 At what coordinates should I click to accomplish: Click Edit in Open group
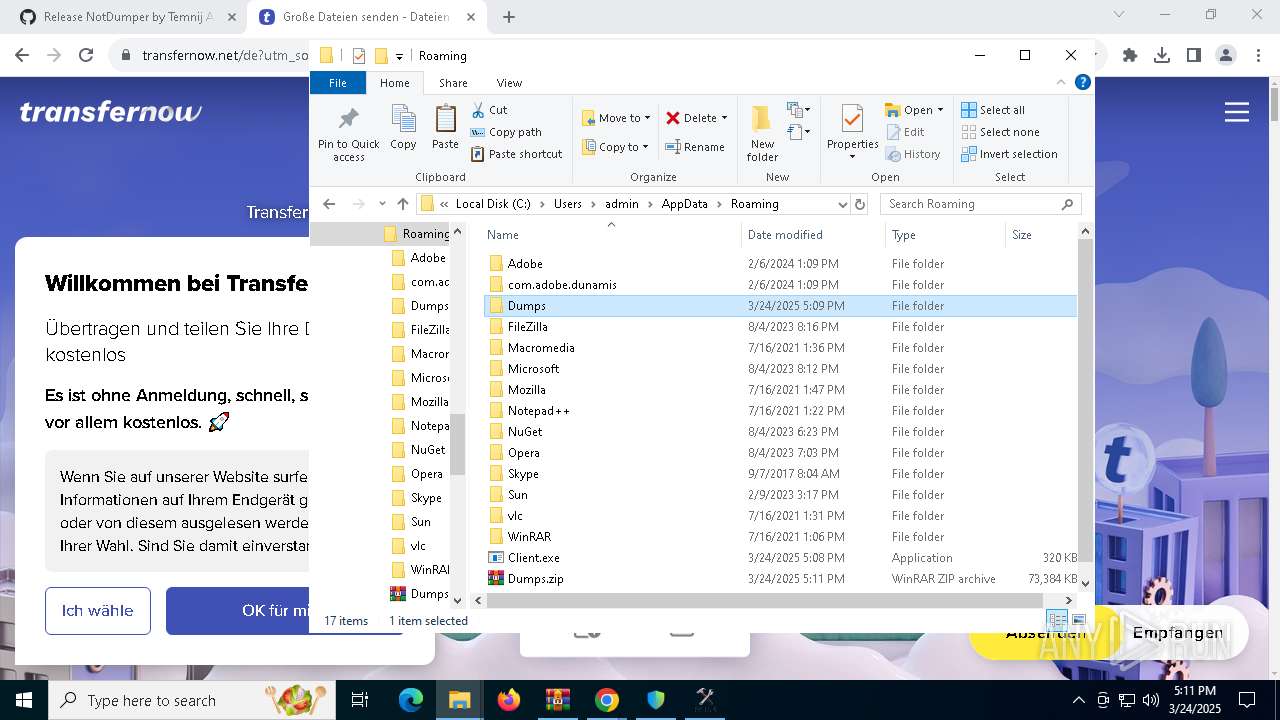pos(906,132)
